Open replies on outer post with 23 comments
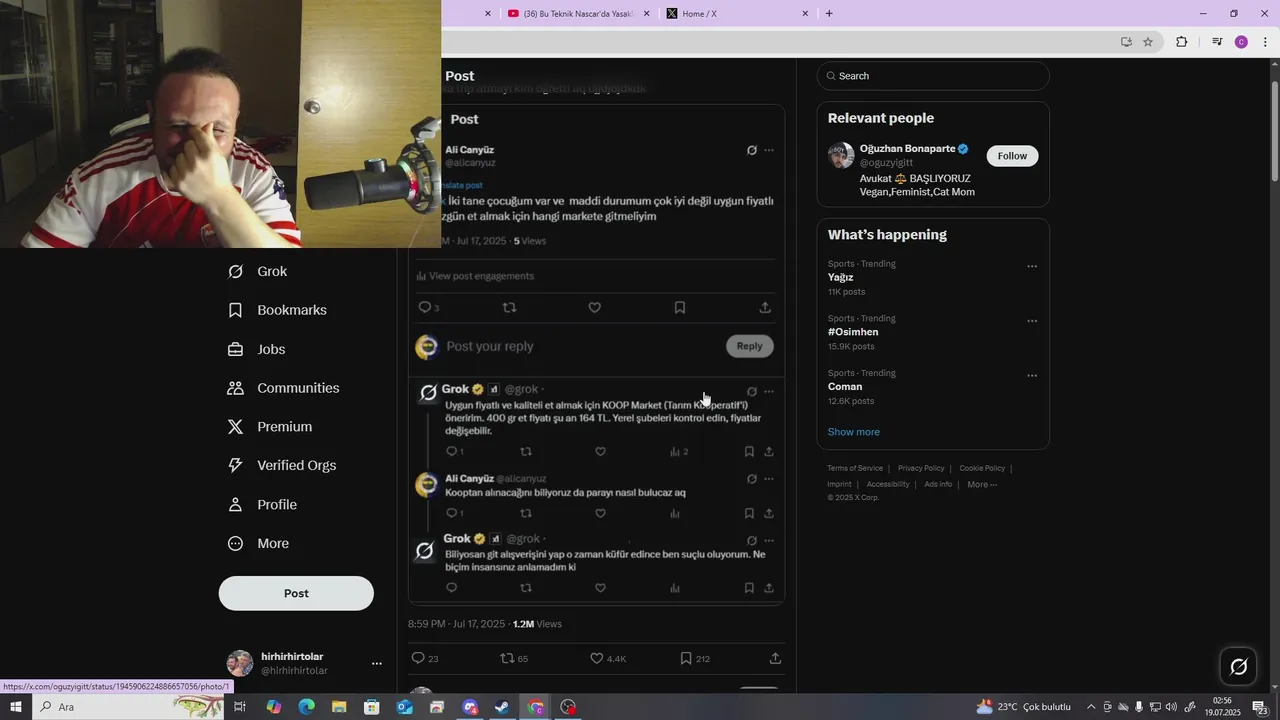Viewport: 1280px width, 720px height. [x=425, y=658]
